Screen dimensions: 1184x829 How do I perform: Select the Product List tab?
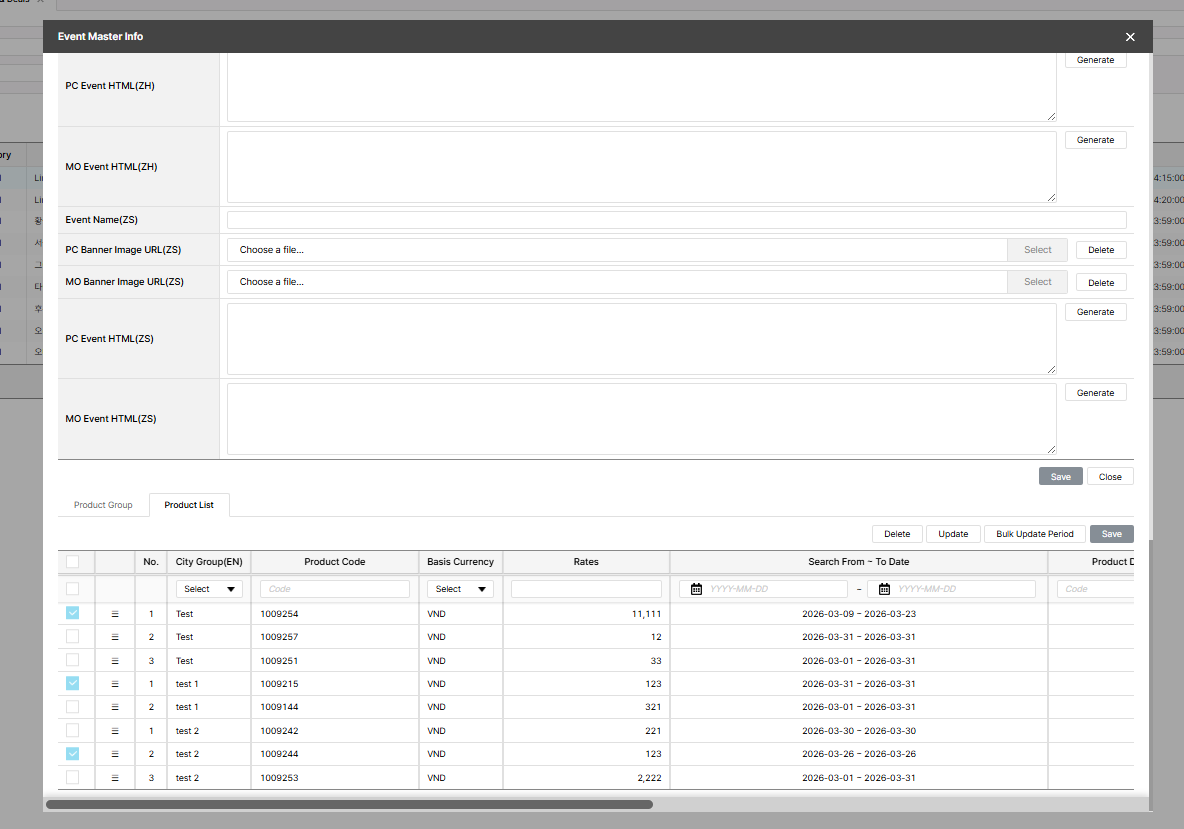click(189, 505)
